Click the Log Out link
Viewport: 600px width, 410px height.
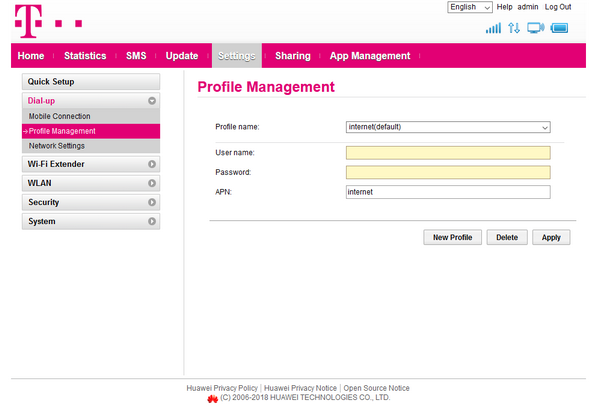pyautogui.click(x=558, y=7)
